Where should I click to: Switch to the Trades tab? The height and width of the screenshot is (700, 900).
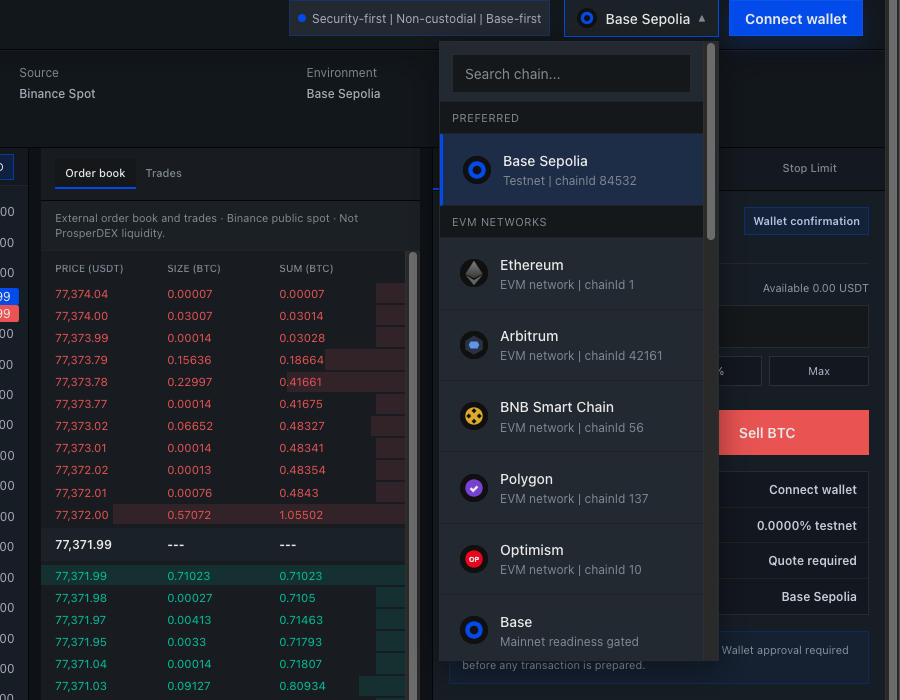(164, 173)
